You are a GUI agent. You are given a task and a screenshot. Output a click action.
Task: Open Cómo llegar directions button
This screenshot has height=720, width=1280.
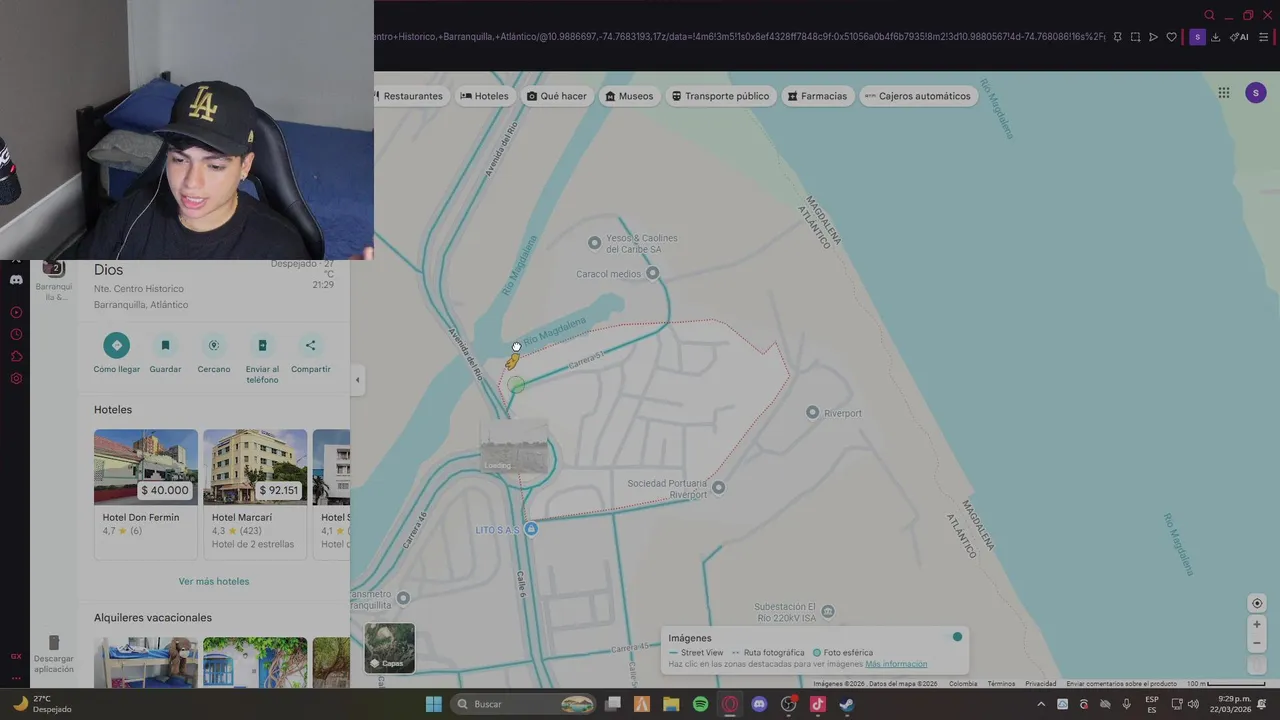tap(116, 345)
